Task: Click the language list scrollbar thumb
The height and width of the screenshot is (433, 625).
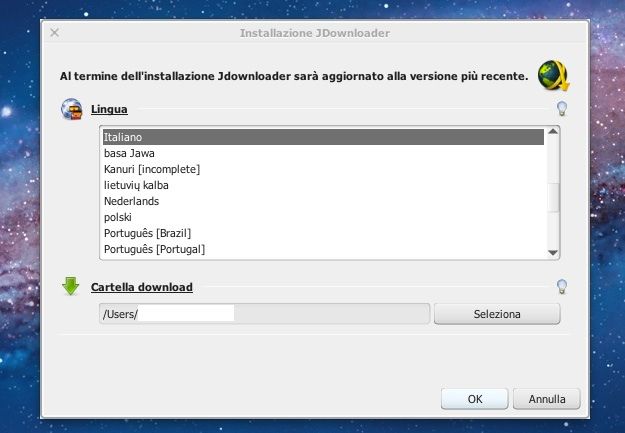Action: tap(553, 197)
